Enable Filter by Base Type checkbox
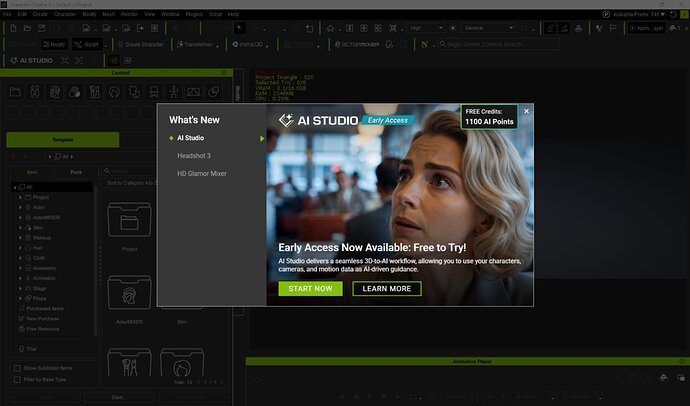Screen dimensions: 690x406 pyautogui.click(x=18, y=380)
